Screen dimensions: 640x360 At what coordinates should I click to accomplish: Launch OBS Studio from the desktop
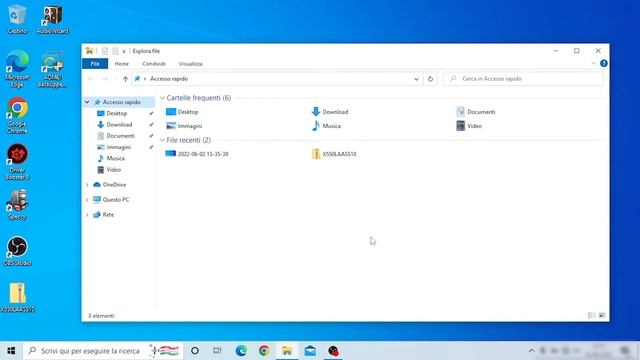click(17, 251)
